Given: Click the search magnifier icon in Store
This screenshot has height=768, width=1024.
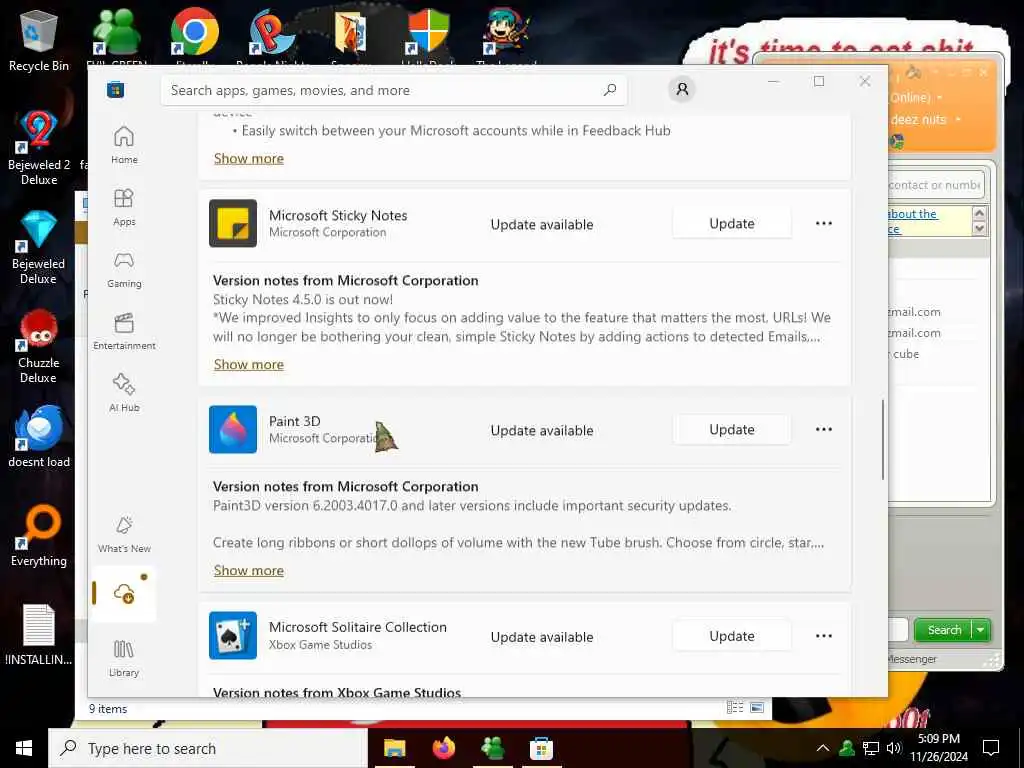Looking at the screenshot, I should [609, 90].
